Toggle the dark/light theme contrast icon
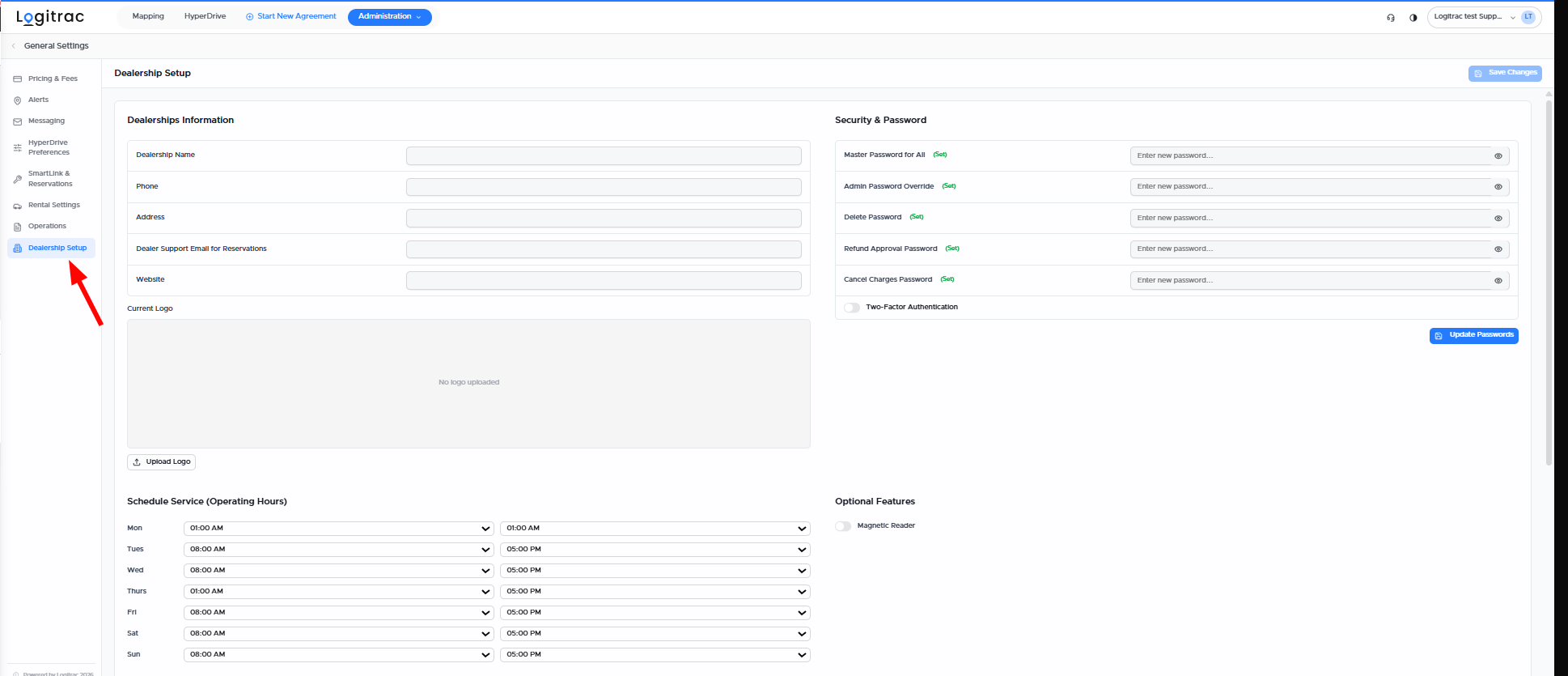Screen dimensions: 1568x676 (x=1413, y=17)
